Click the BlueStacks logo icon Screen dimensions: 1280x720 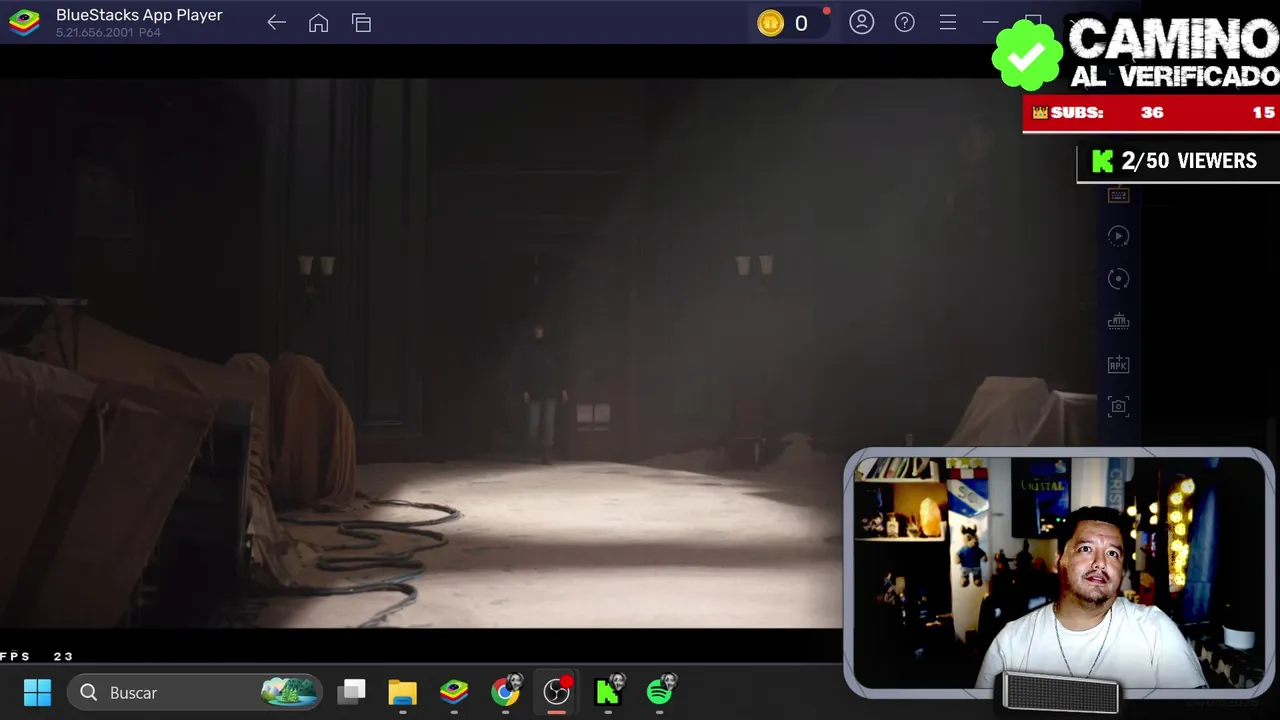click(x=24, y=23)
